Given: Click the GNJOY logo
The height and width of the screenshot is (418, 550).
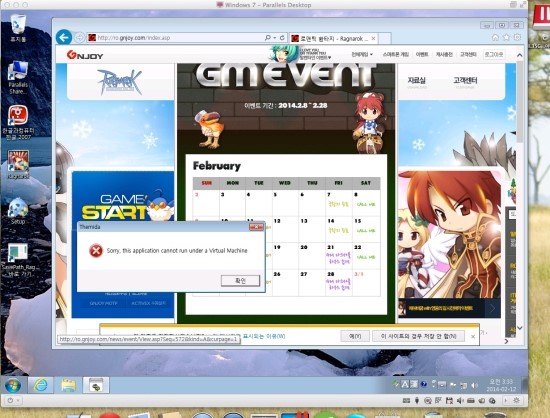Looking at the screenshot, I should coord(85,55).
